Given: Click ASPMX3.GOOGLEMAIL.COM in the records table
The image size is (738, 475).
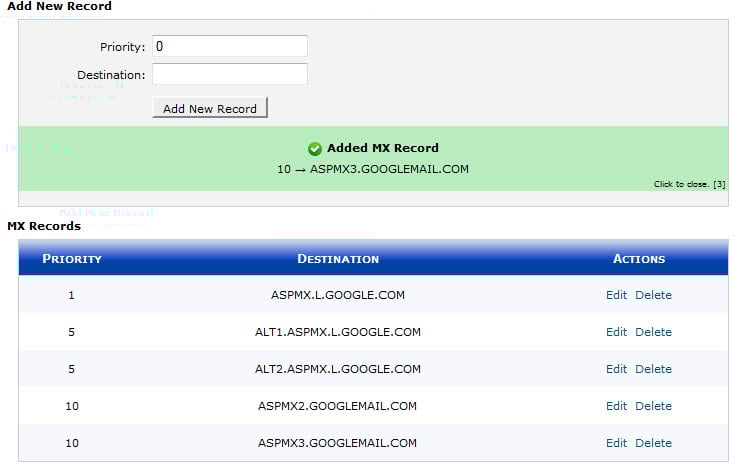Looking at the screenshot, I should point(337,443).
